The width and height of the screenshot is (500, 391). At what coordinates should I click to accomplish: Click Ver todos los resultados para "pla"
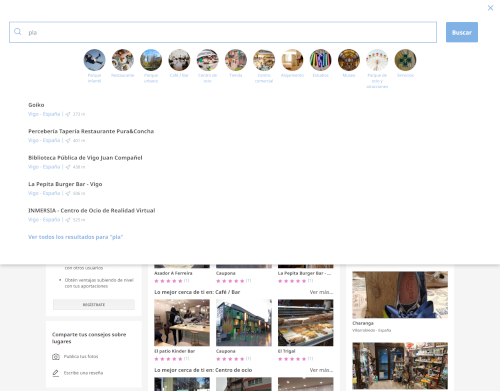tap(76, 237)
